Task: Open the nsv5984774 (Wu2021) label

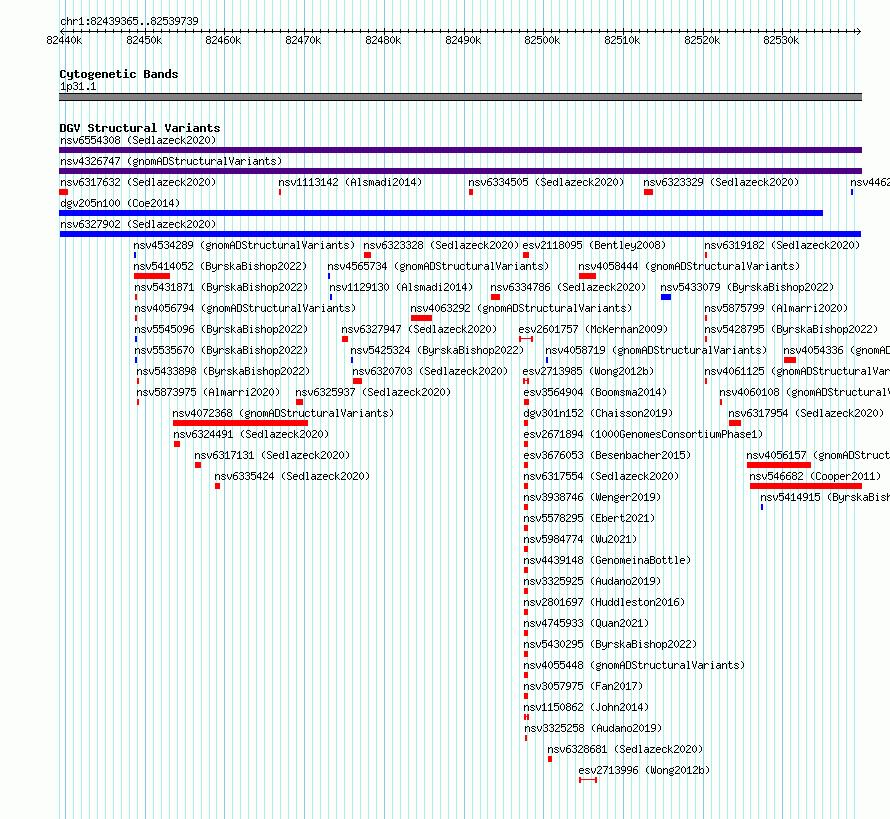Action: [x=580, y=539]
